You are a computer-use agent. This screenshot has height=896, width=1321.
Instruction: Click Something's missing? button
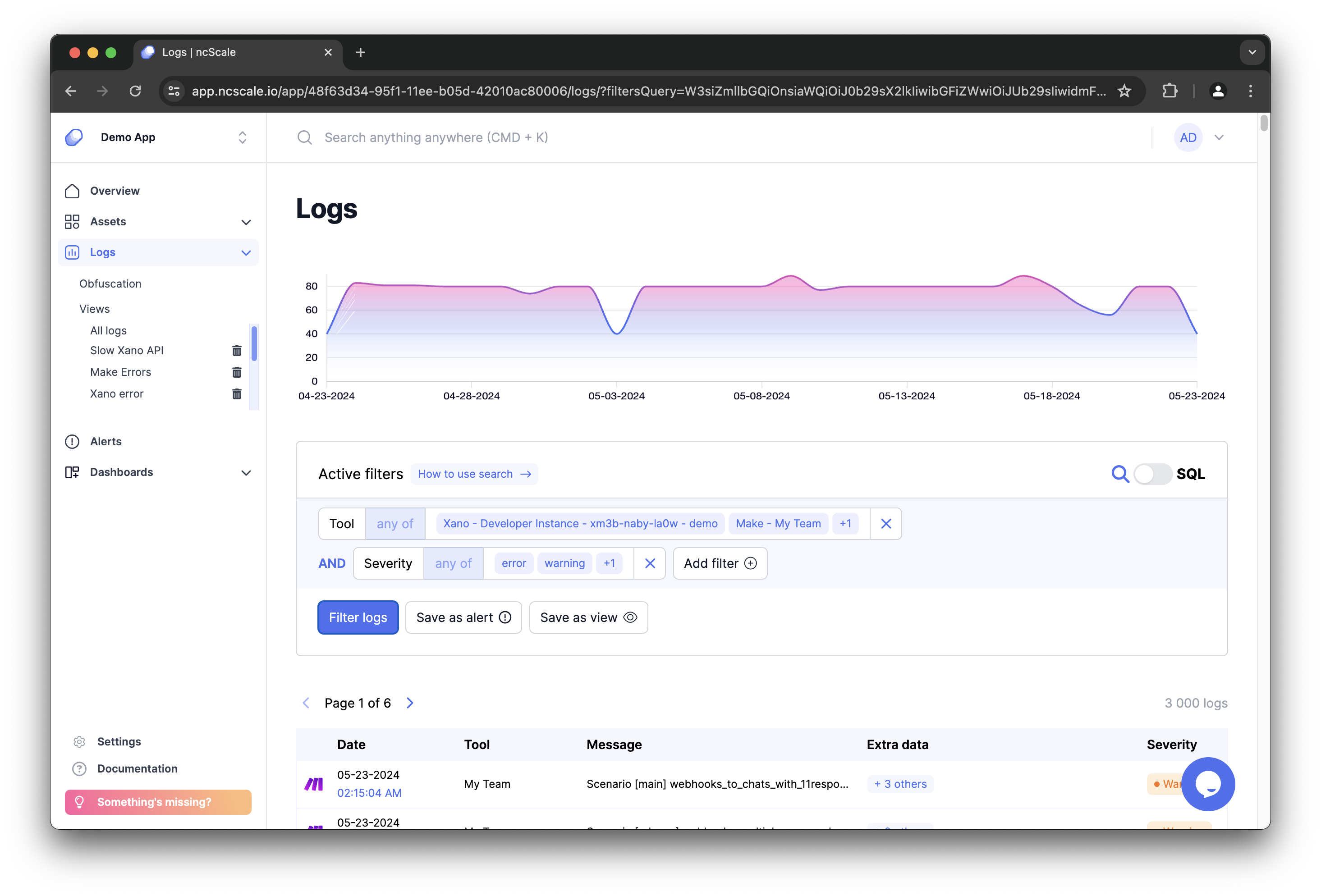click(158, 802)
